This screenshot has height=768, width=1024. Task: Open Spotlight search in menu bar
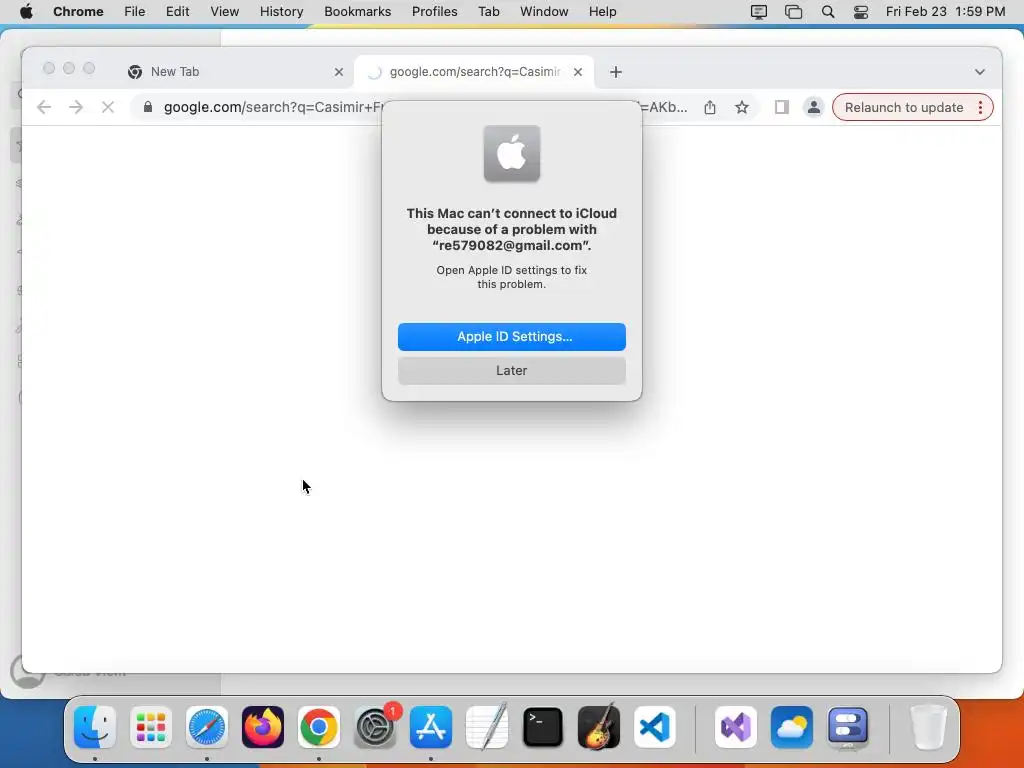tap(827, 12)
